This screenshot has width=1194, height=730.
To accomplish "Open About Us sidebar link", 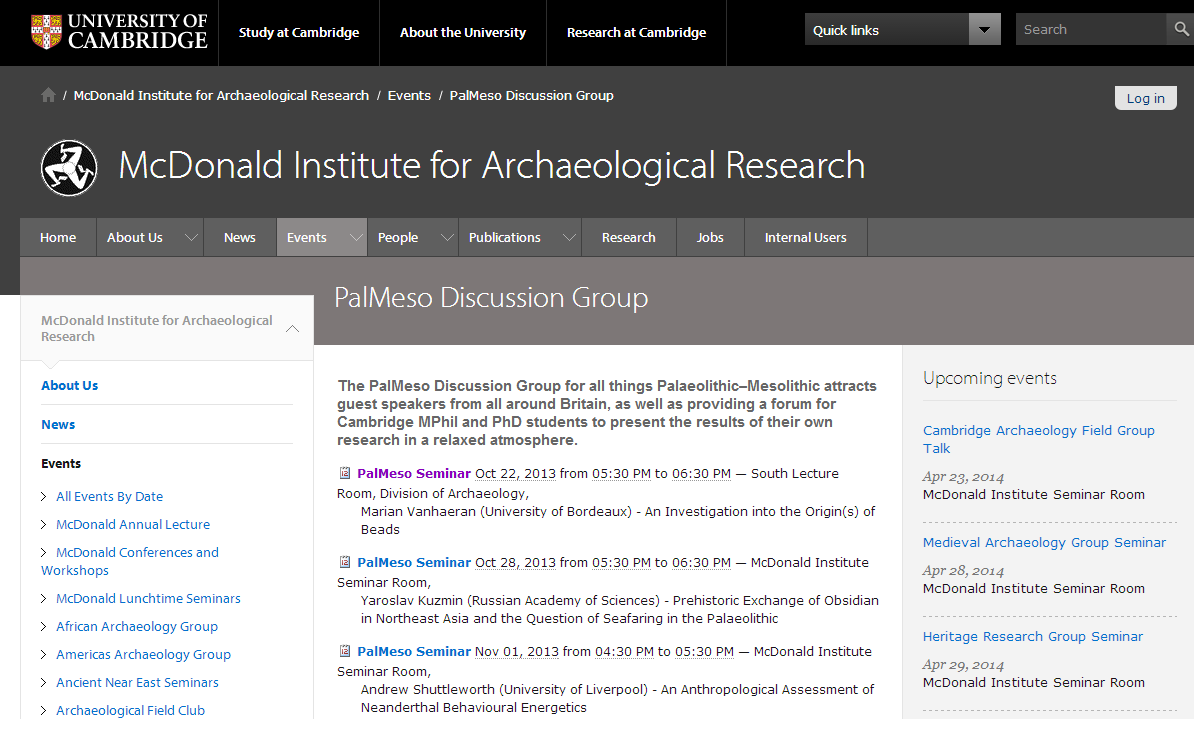I will click(x=69, y=385).
